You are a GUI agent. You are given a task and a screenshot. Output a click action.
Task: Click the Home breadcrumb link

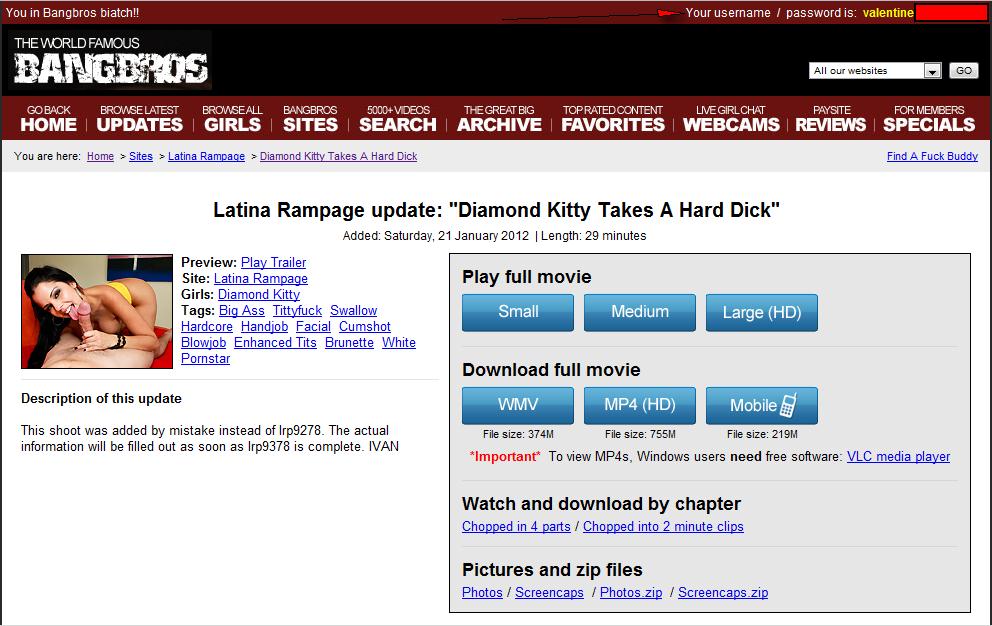click(100, 156)
